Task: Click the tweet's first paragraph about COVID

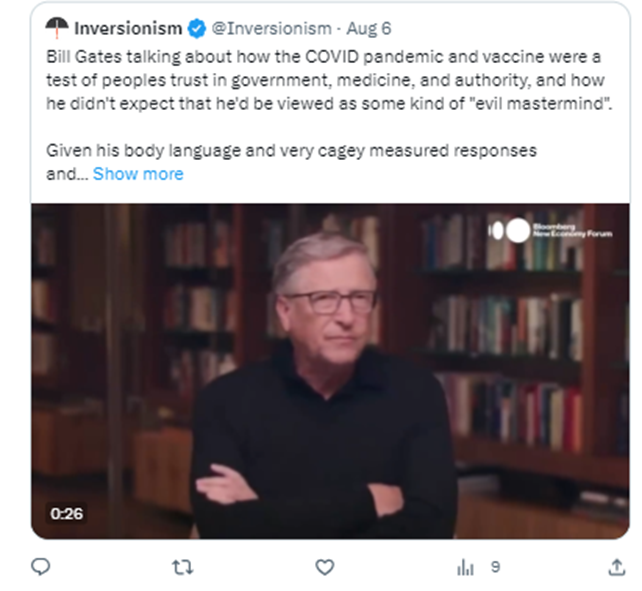Action: click(x=329, y=80)
